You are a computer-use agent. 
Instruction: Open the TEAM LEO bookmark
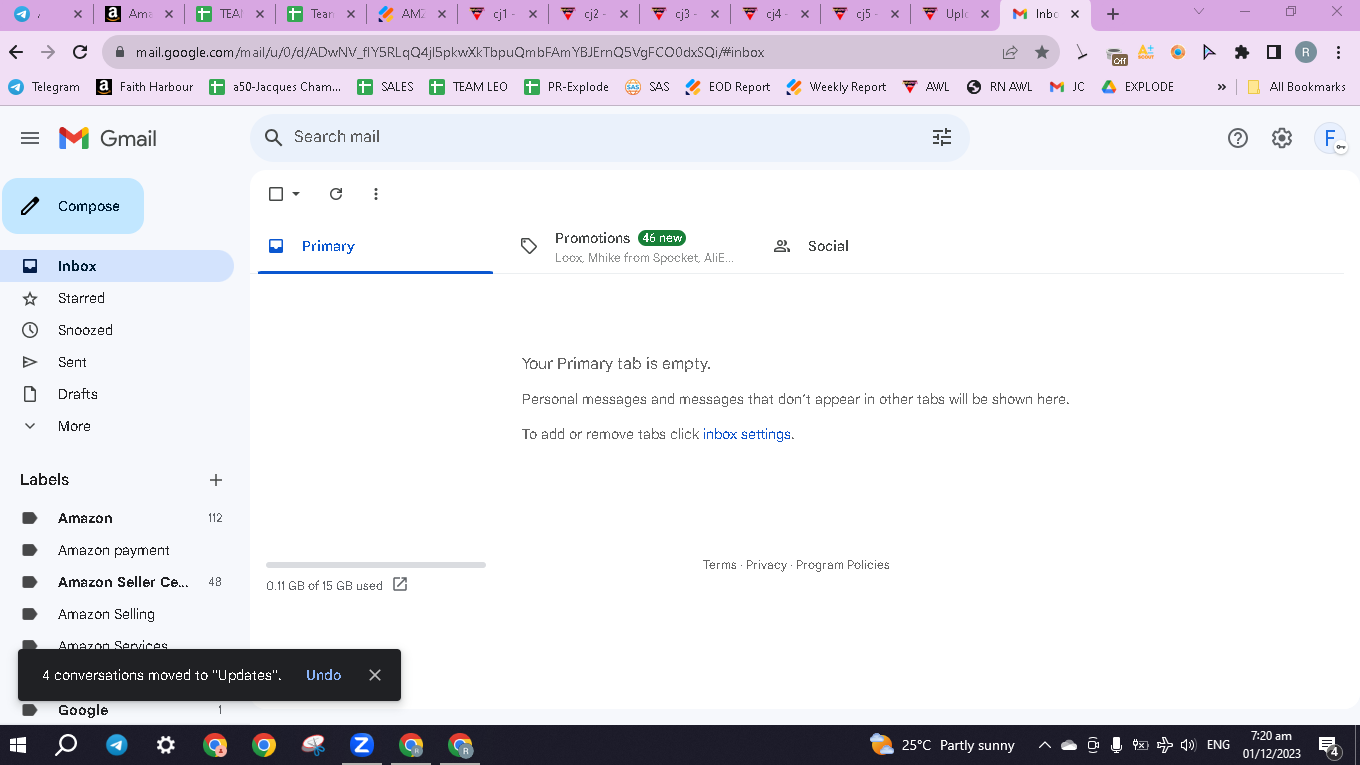[469, 87]
